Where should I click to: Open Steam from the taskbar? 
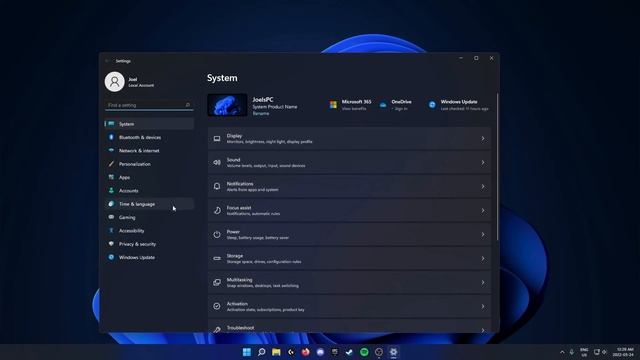coord(349,352)
